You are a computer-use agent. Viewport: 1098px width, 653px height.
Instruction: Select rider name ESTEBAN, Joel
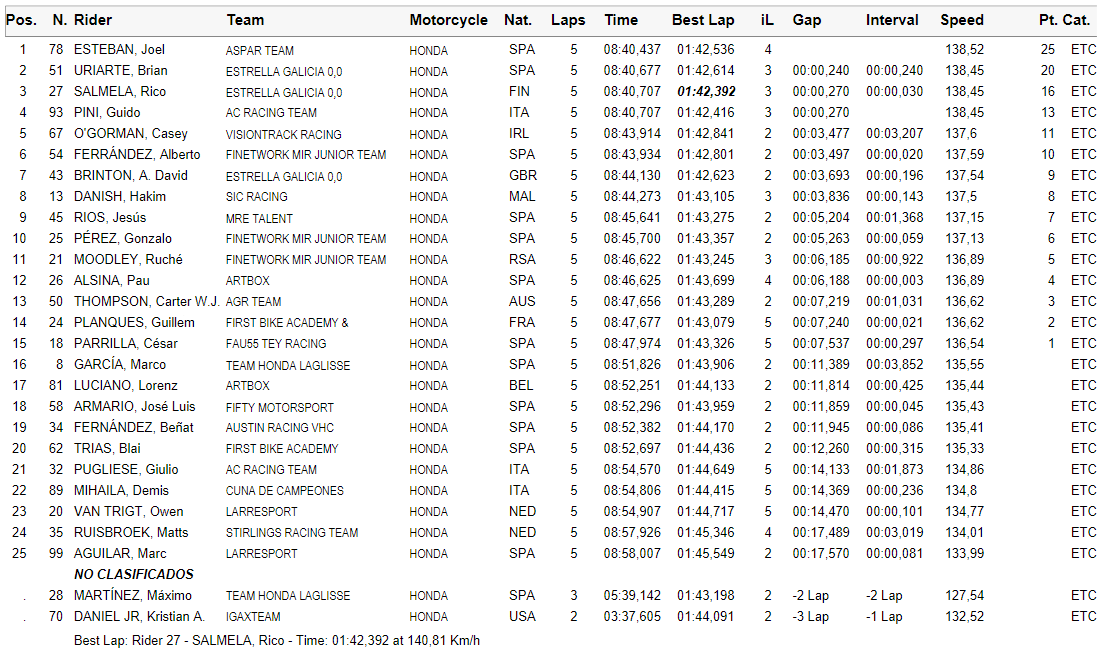pyautogui.click(x=120, y=50)
